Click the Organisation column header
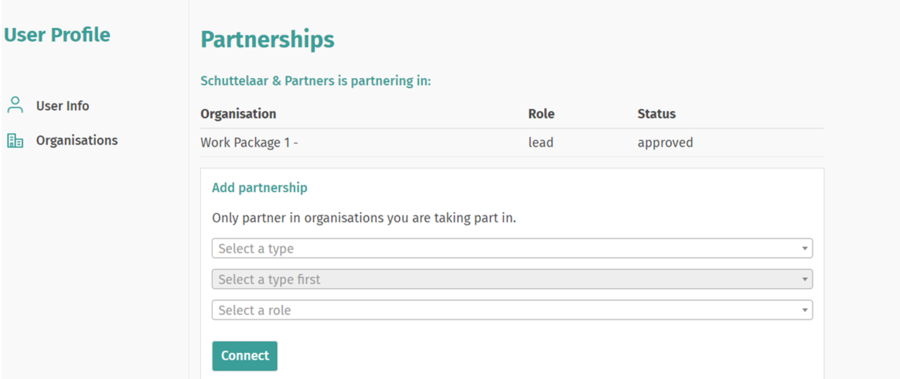This screenshot has width=900, height=379. 238,114
